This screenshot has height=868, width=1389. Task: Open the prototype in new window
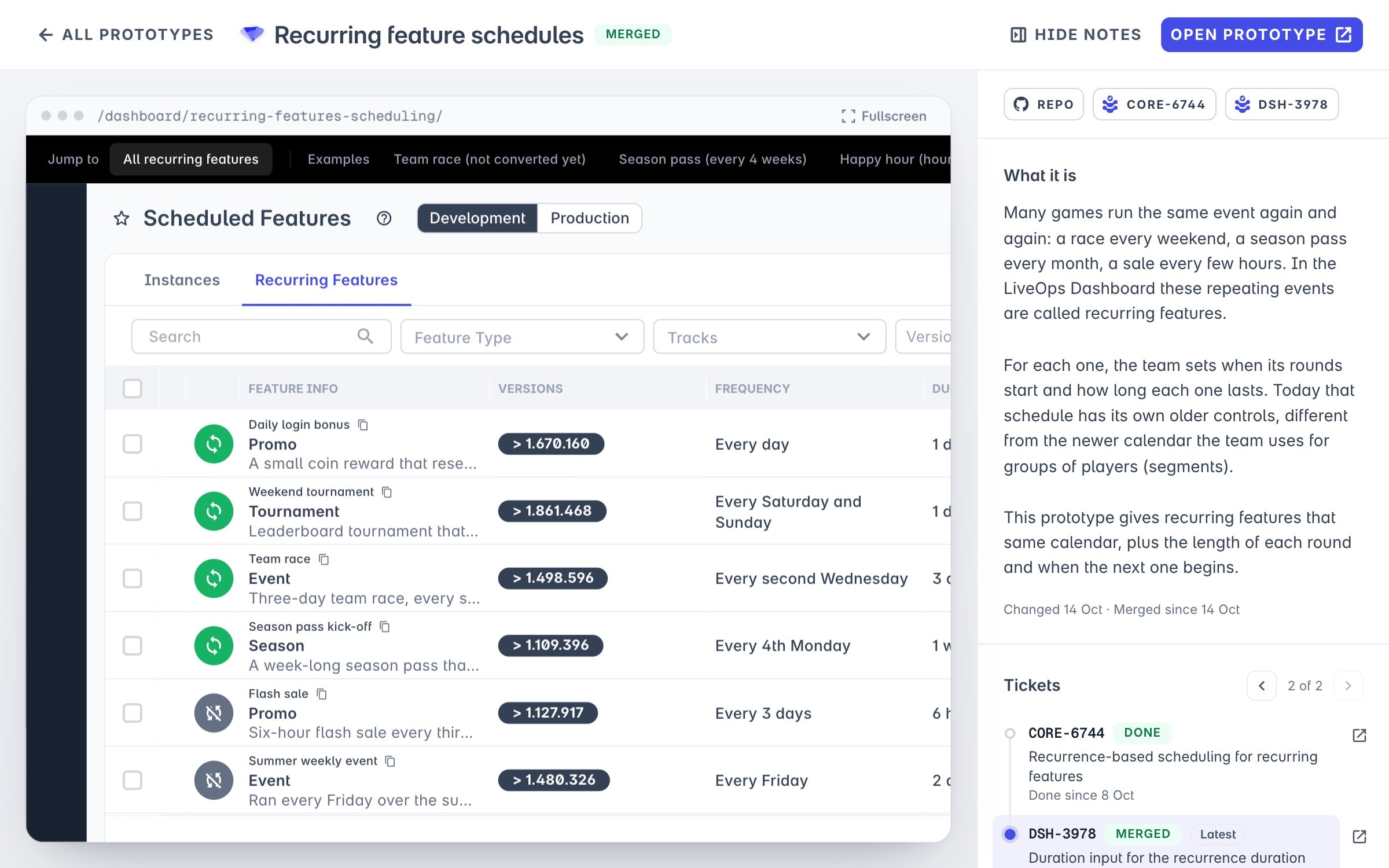[1261, 35]
